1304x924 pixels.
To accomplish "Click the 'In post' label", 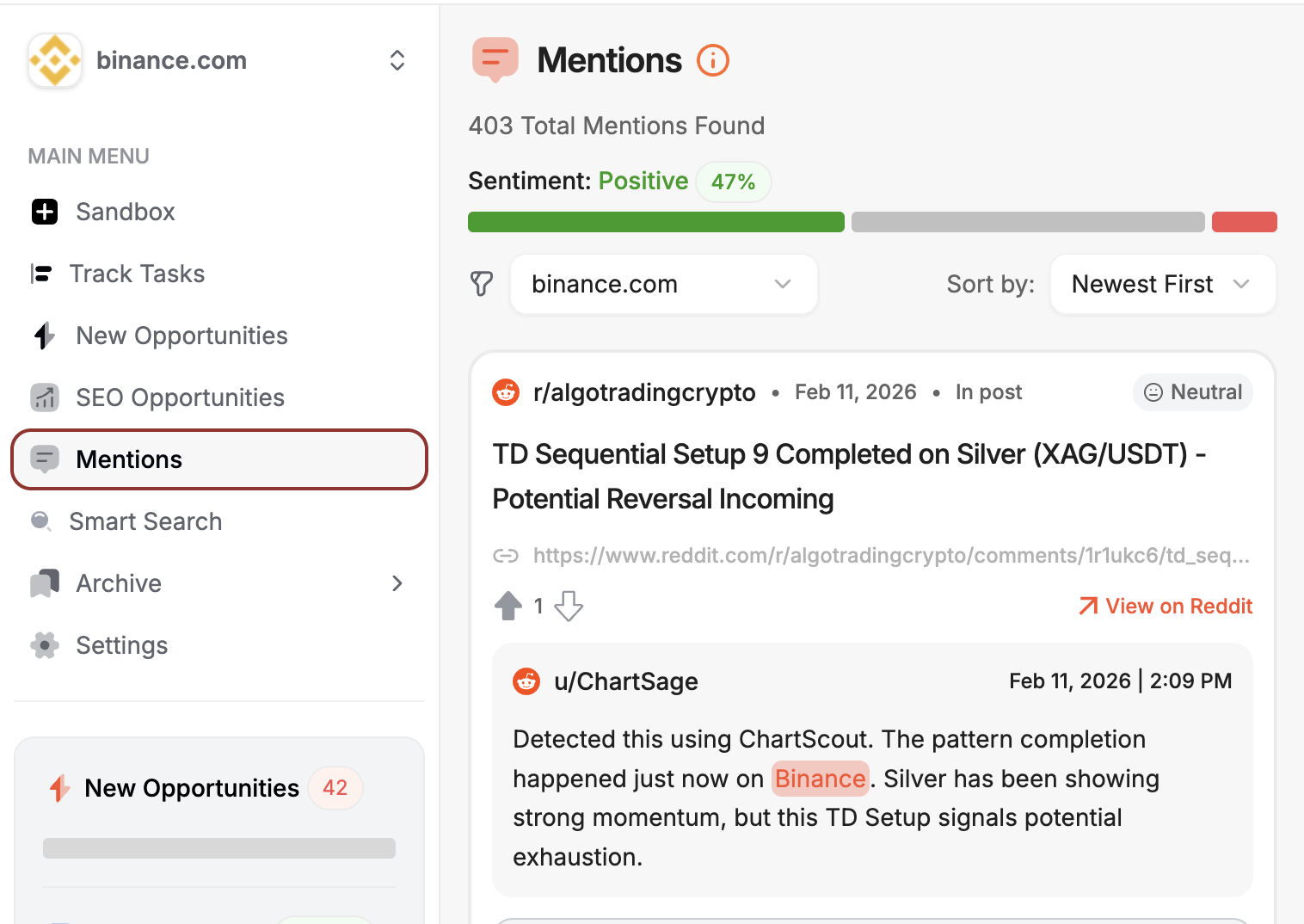I will [988, 392].
